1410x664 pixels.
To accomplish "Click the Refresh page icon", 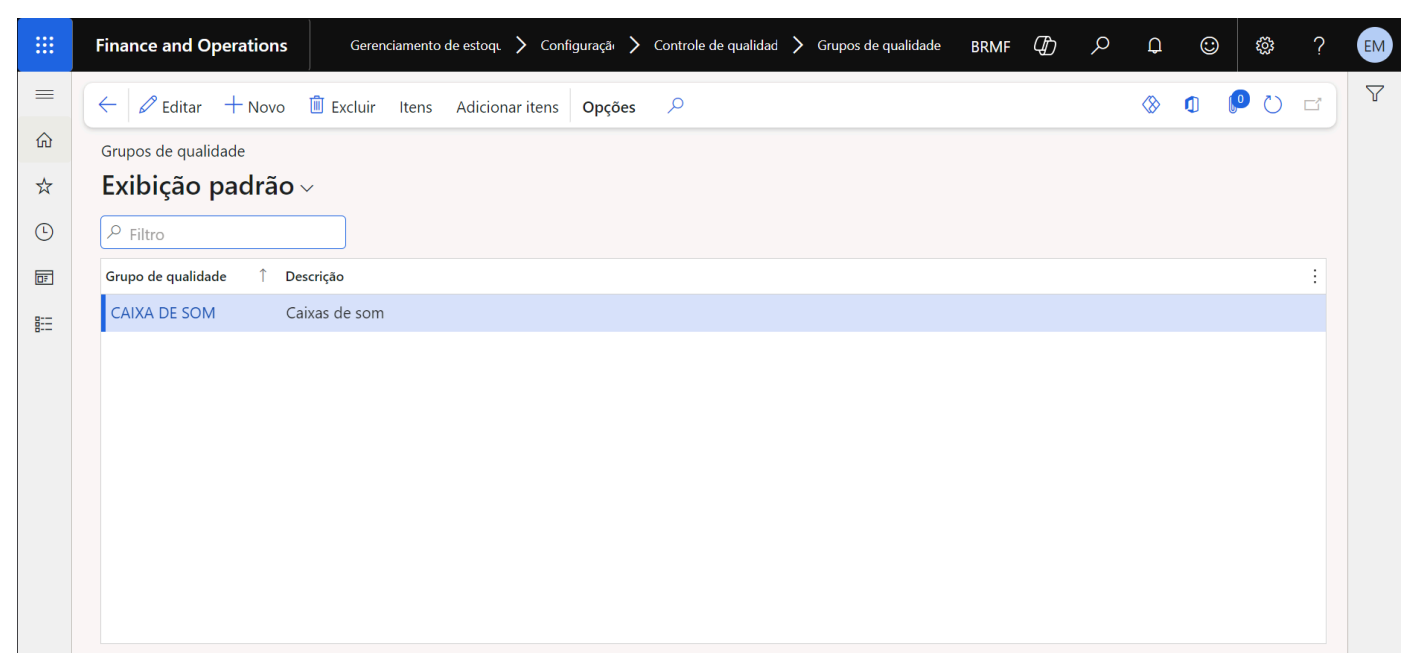I will (1272, 105).
